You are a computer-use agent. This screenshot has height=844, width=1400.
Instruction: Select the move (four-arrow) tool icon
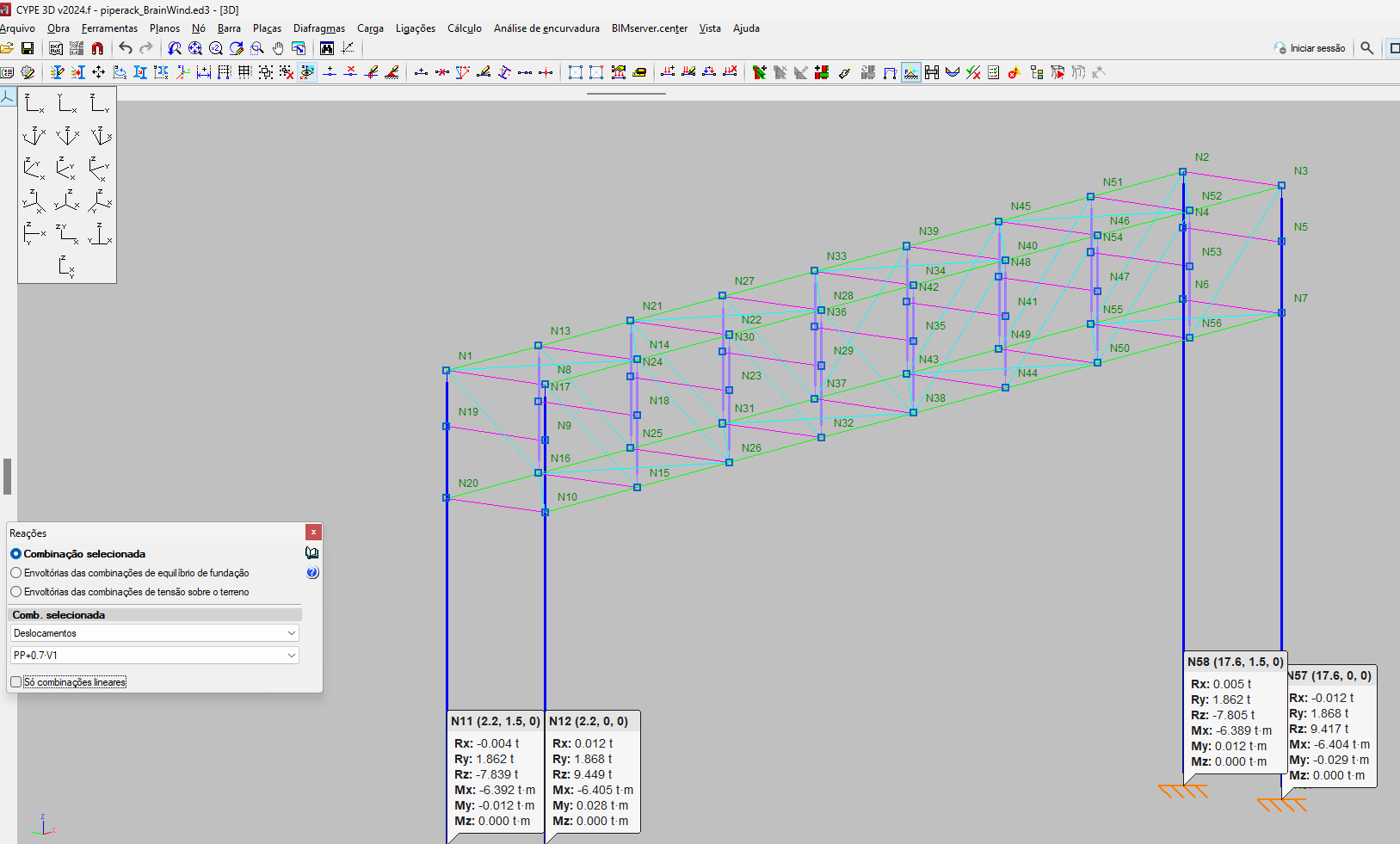coord(98,72)
